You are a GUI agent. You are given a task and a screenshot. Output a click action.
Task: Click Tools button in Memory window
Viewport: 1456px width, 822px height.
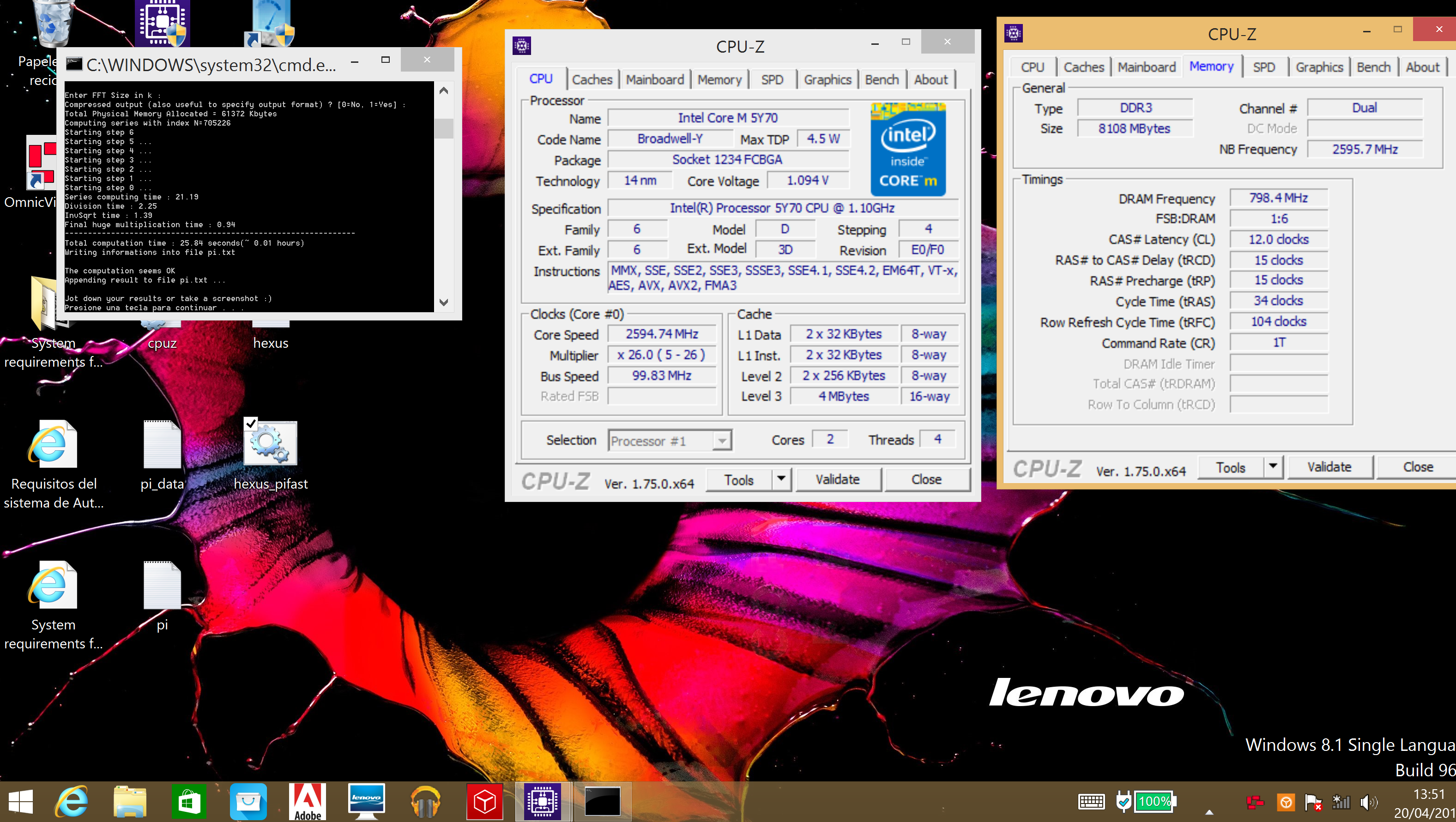[x=1231, y=467]
